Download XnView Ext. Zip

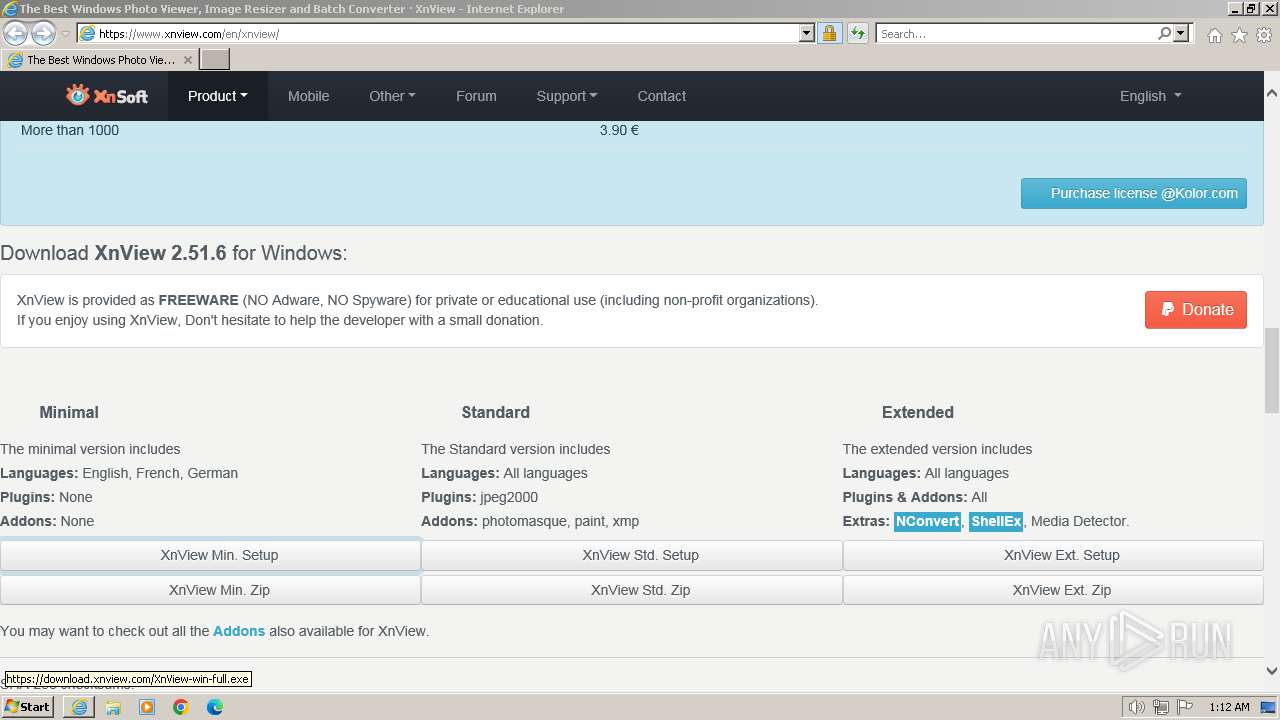point(1053,590)
